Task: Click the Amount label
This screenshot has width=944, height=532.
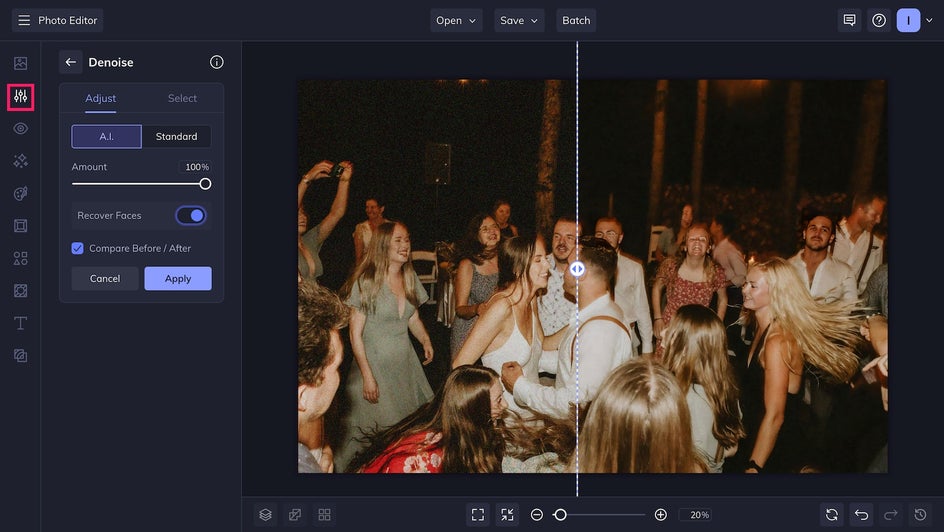Action: click(x=89, y=167)
